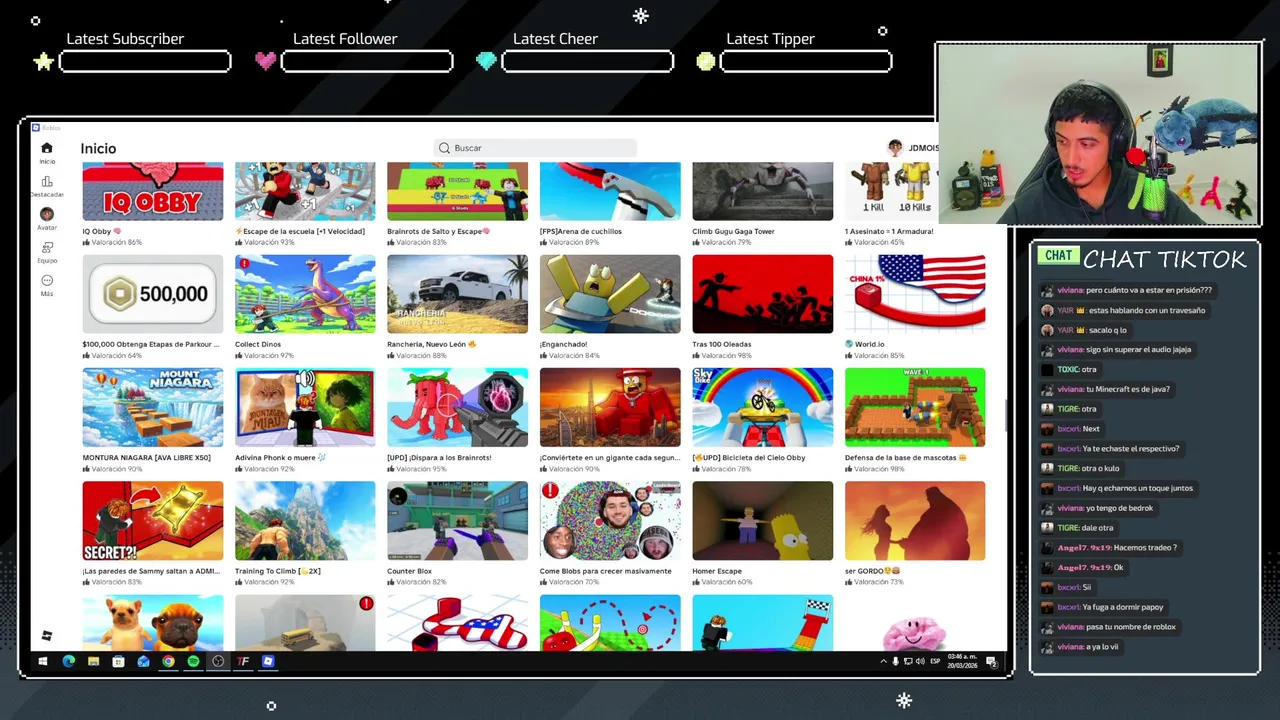Click the magnifier icon in the Buscar field
Screen dimensions: 1280x720
click(444, 148)
